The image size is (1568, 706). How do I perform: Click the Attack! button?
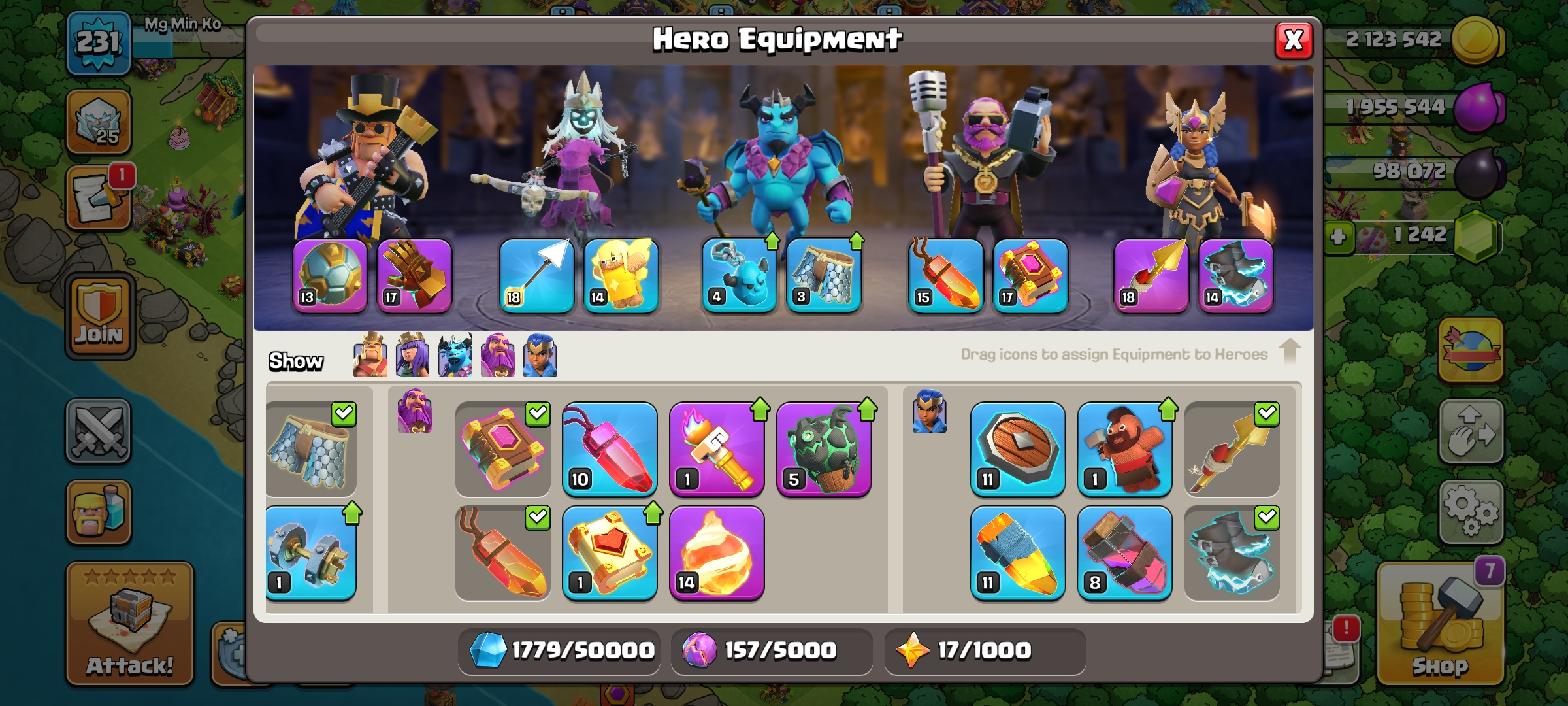130,623
